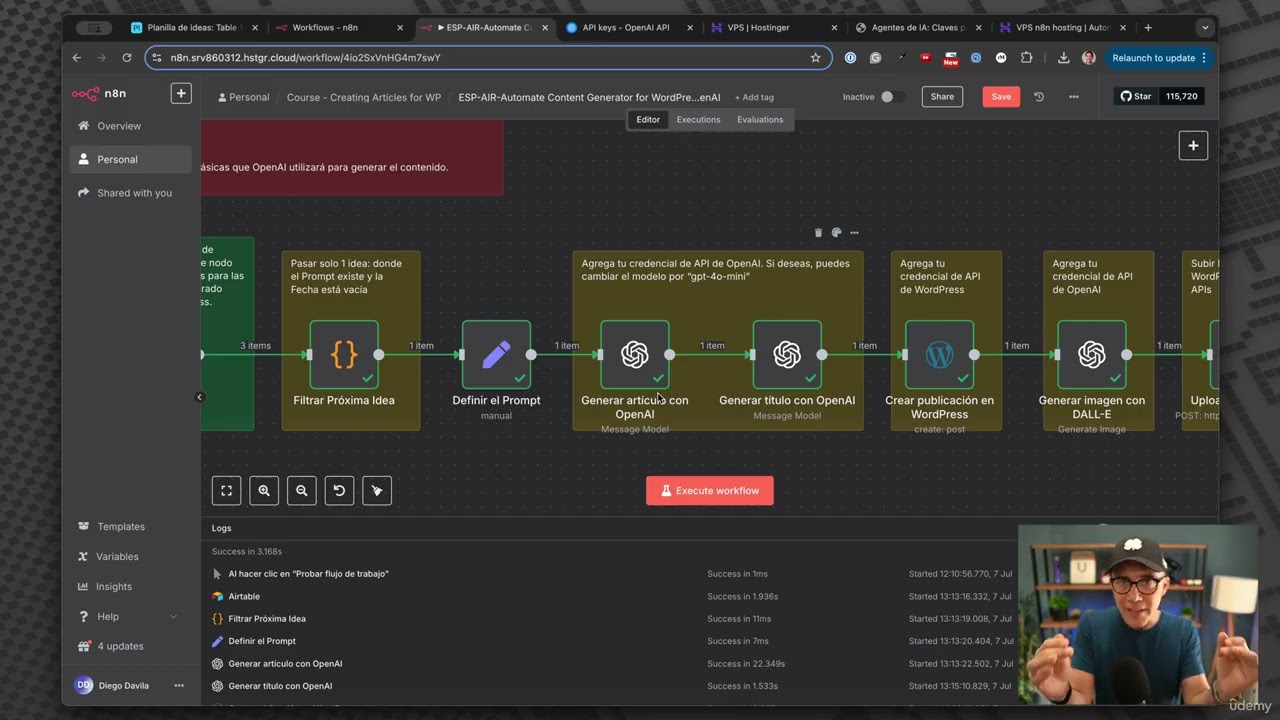
Task: Open the Crear publicación en WordPress node
Action: pos(939,354)
